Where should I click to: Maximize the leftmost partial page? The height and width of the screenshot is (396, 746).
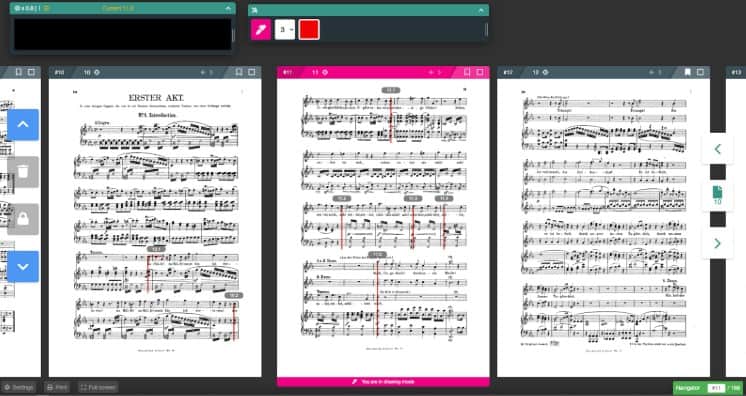click(31, 72)
